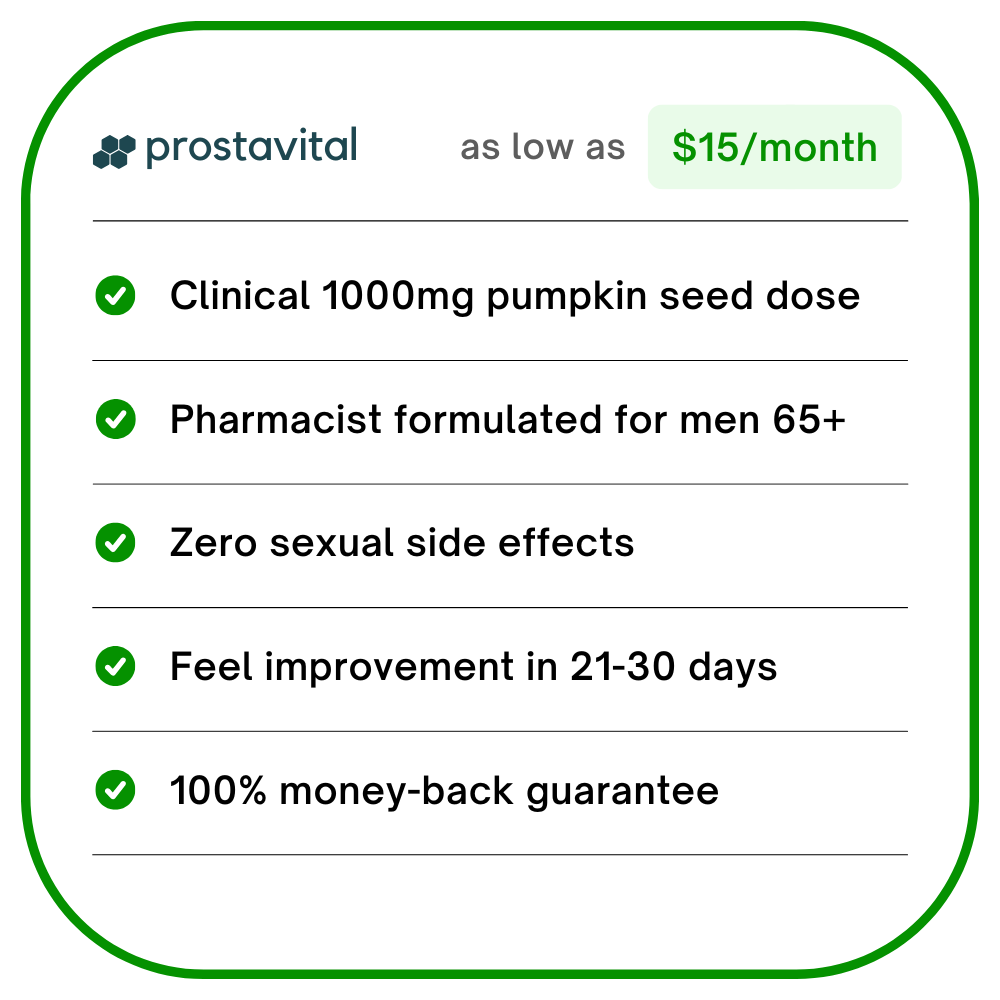Click the checkmark next to Pharmacist formulated
1000x1000 pixels.
115,420
